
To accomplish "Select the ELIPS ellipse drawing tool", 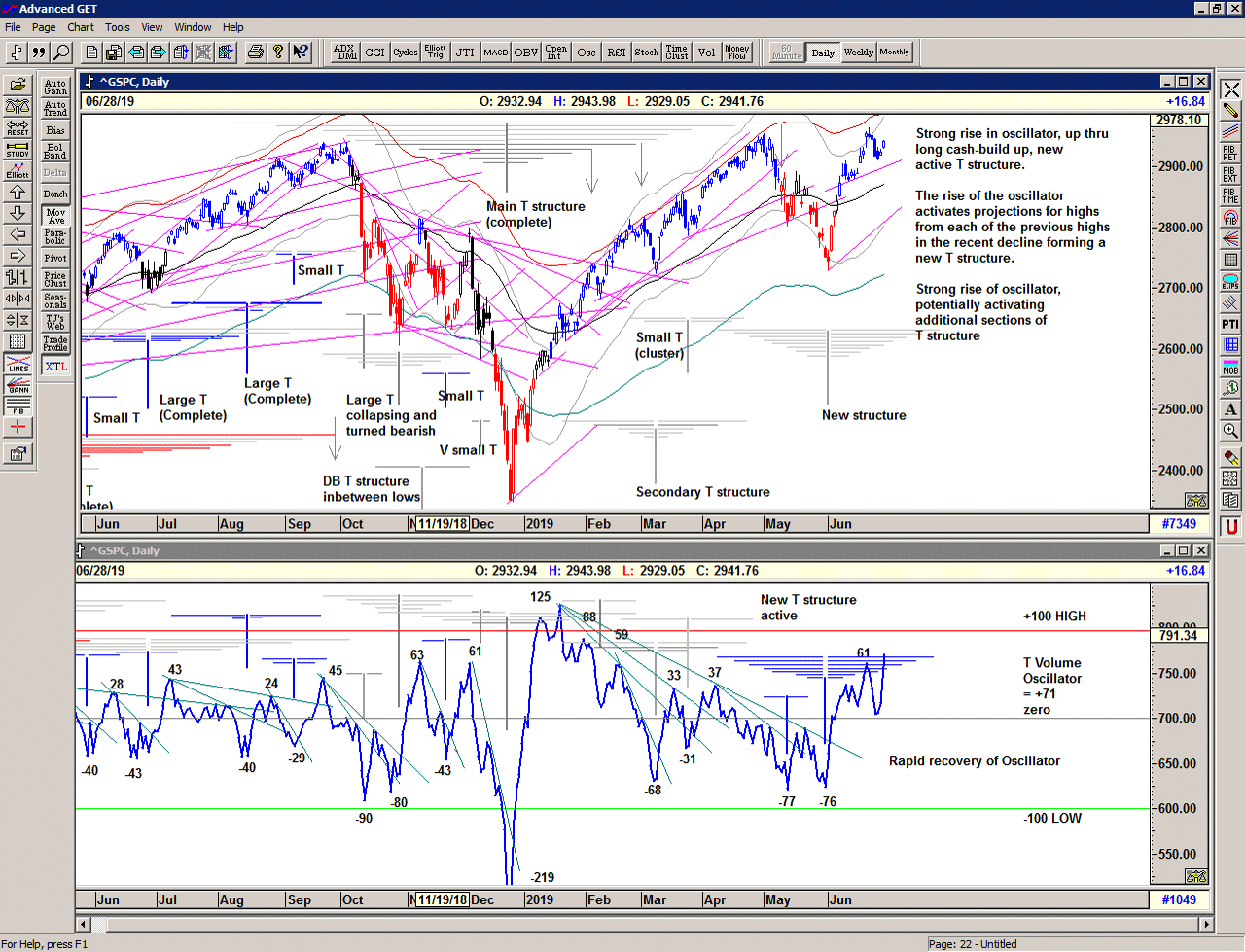I will pyautogui.click(x=1229, y=280).
